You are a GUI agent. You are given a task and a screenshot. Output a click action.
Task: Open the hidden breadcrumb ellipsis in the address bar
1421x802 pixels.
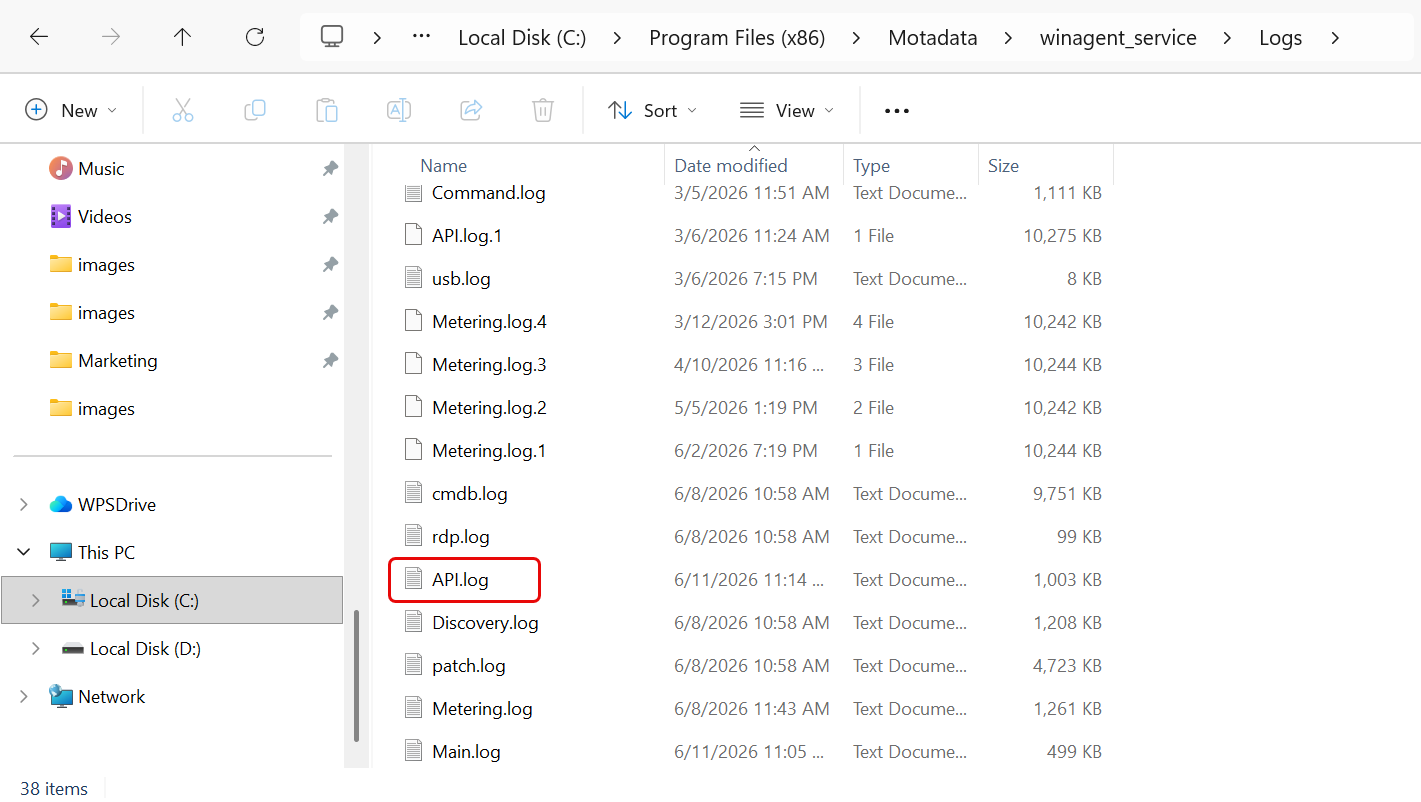click(x=421, y=36)
